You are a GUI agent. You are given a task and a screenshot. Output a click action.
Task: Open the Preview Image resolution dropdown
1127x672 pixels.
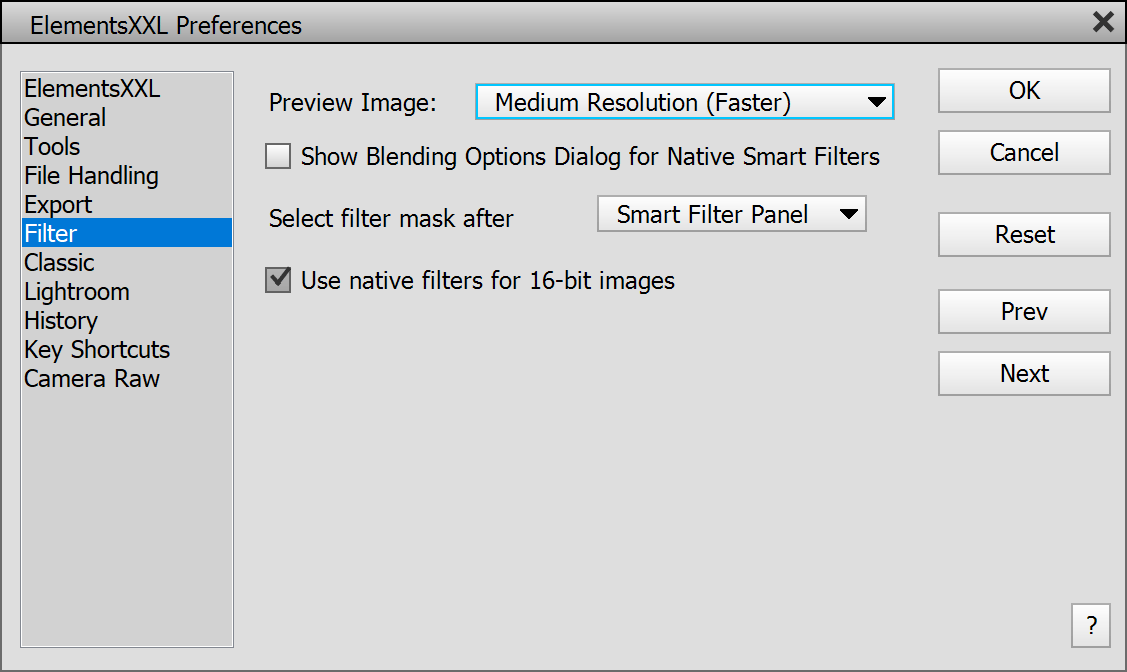(x=684, y=102)
